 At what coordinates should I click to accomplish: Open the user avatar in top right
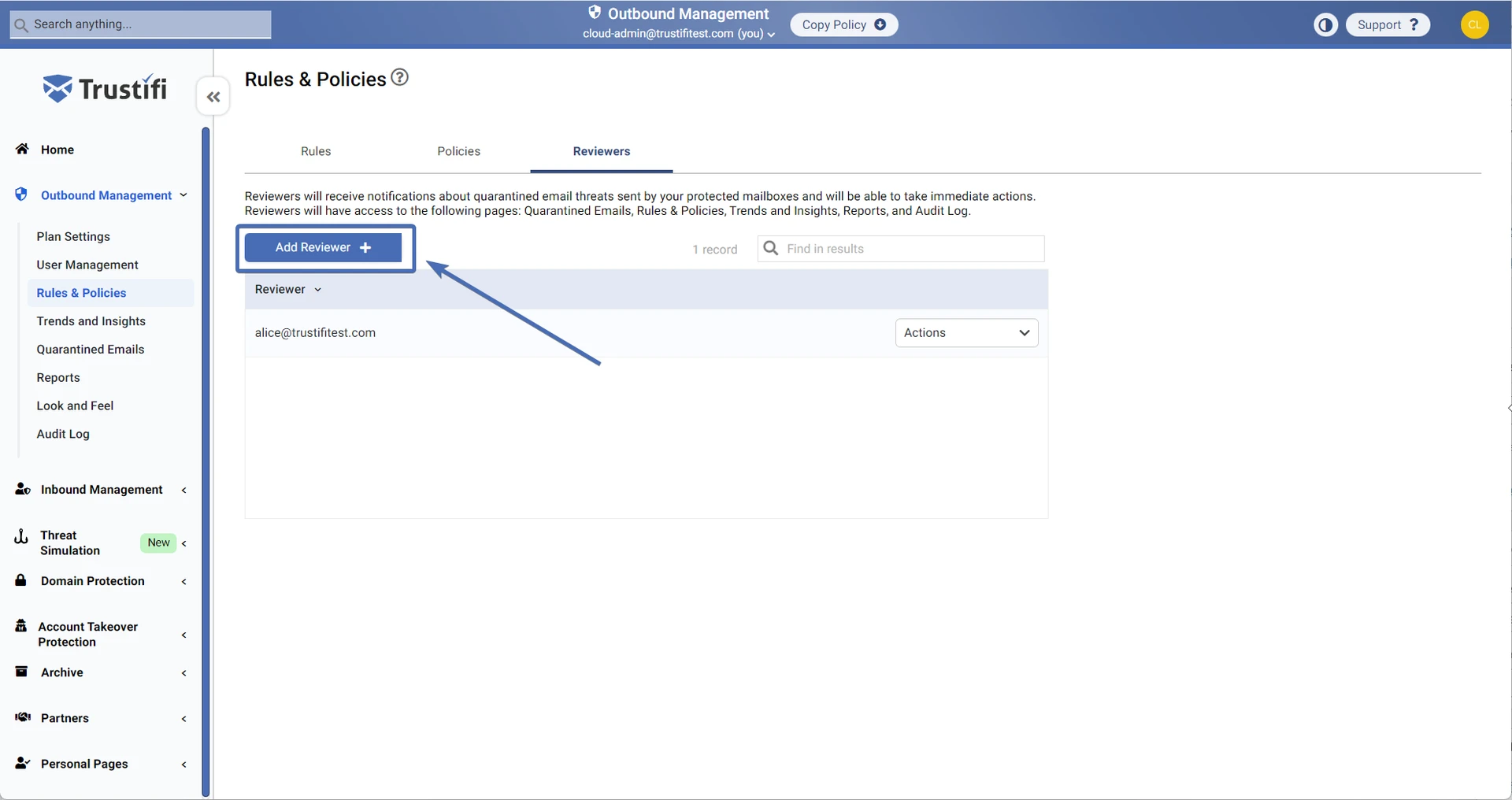(1474, 24)
